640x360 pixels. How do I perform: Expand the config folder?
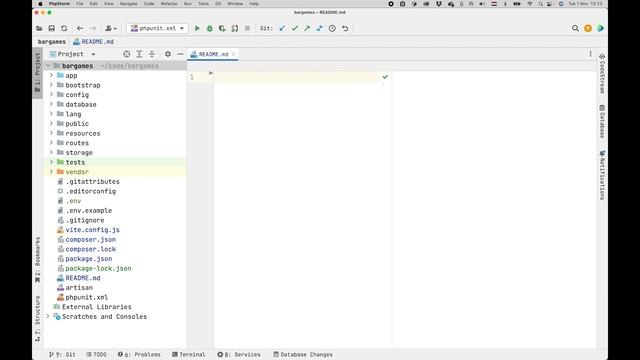51,95
